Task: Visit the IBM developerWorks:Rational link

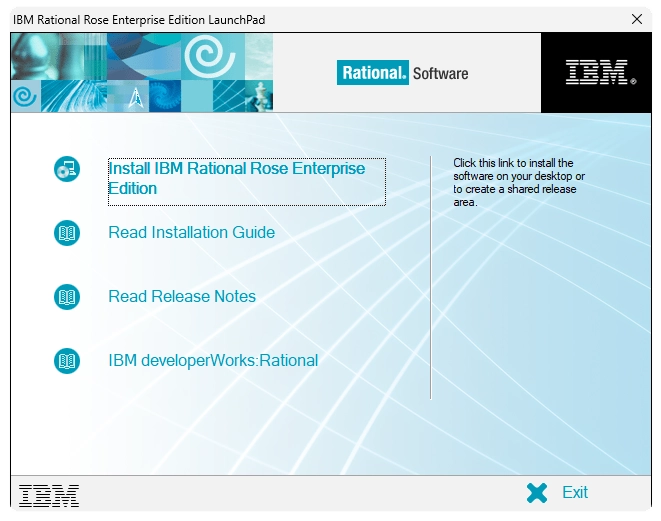Action: click(x=213, y=361)
